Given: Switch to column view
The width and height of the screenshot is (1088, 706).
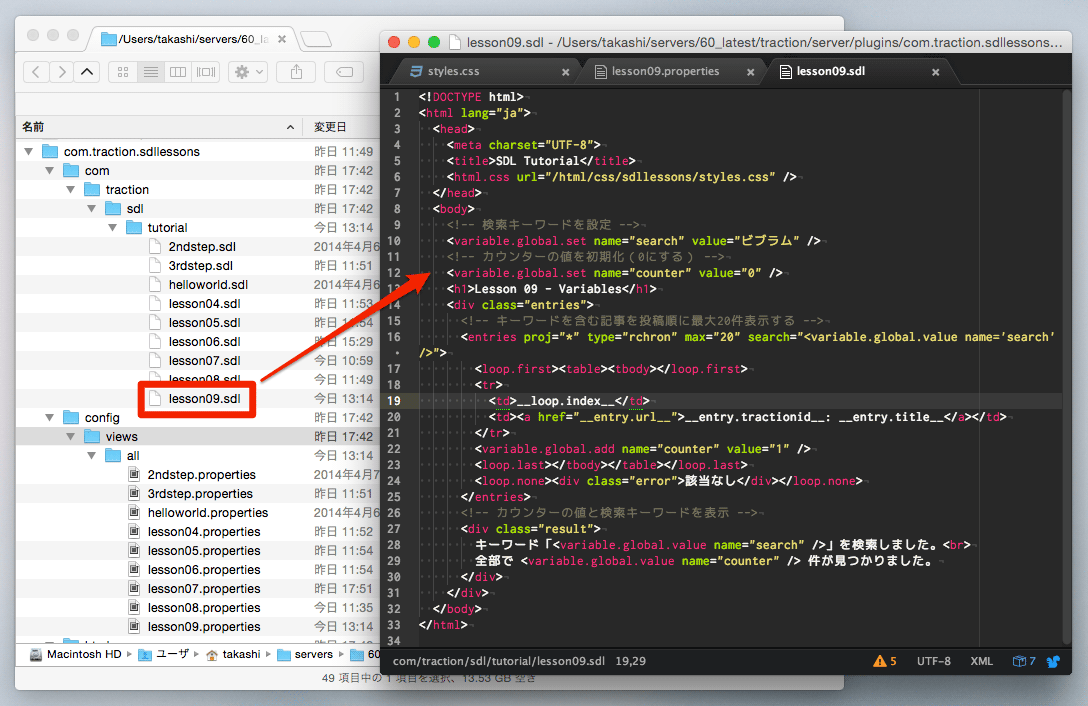Looking at the screenshot, I should [178, 72].
